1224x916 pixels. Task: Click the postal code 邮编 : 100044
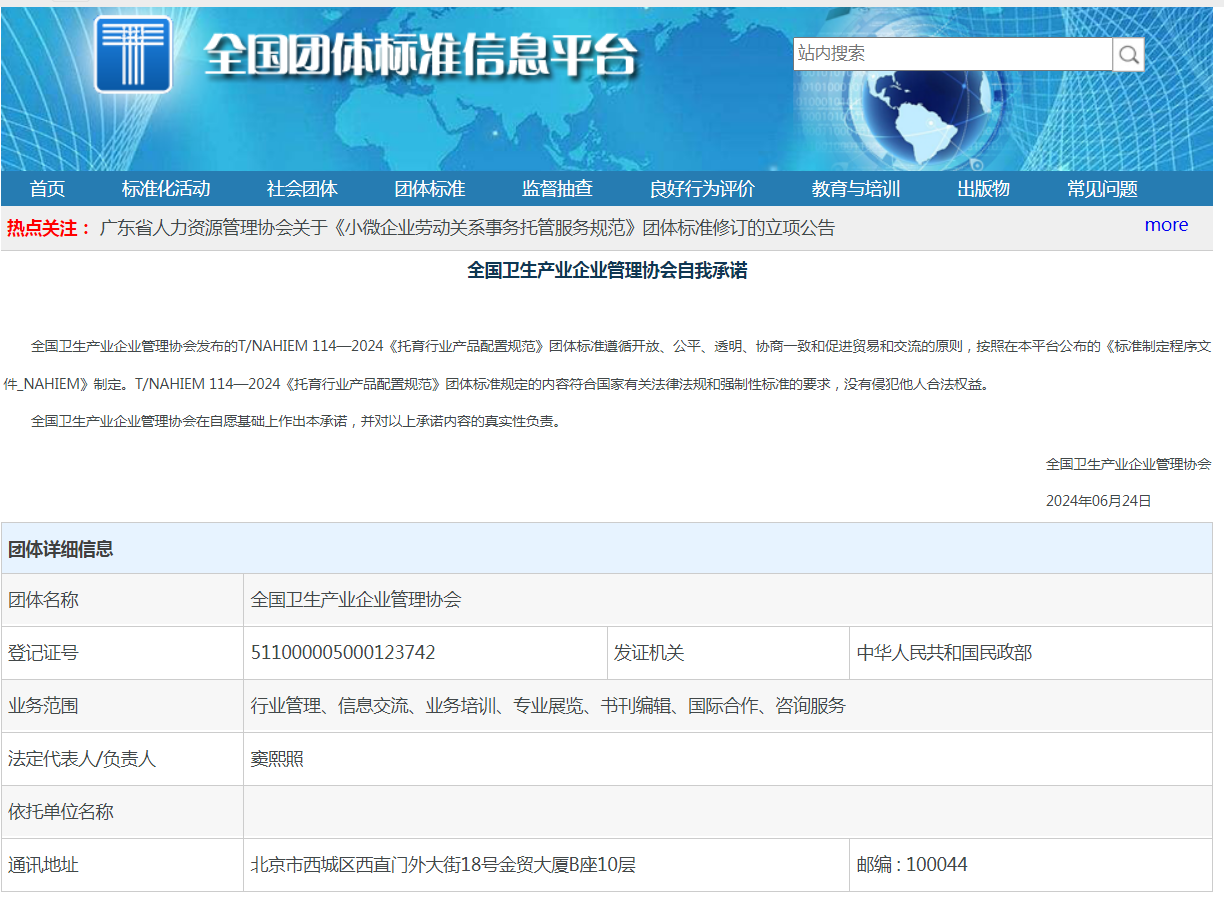(912, 865)
